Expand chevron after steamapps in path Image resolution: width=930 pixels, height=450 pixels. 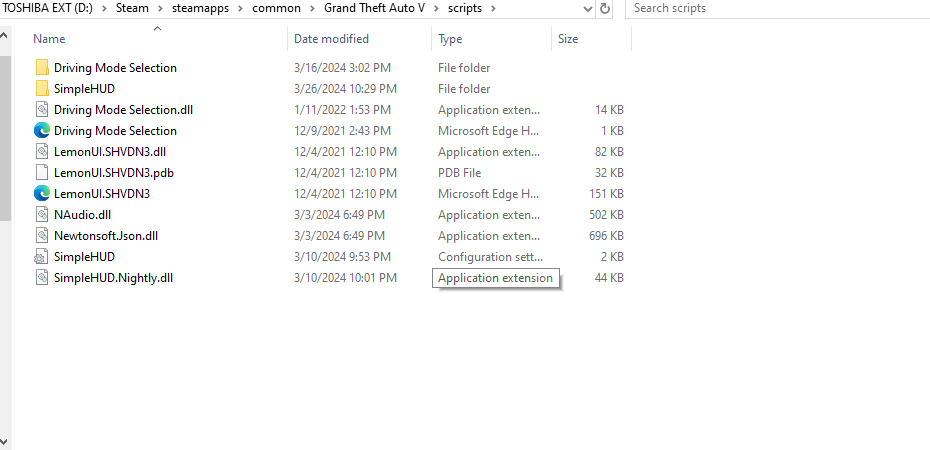click(x=240, y=8)
